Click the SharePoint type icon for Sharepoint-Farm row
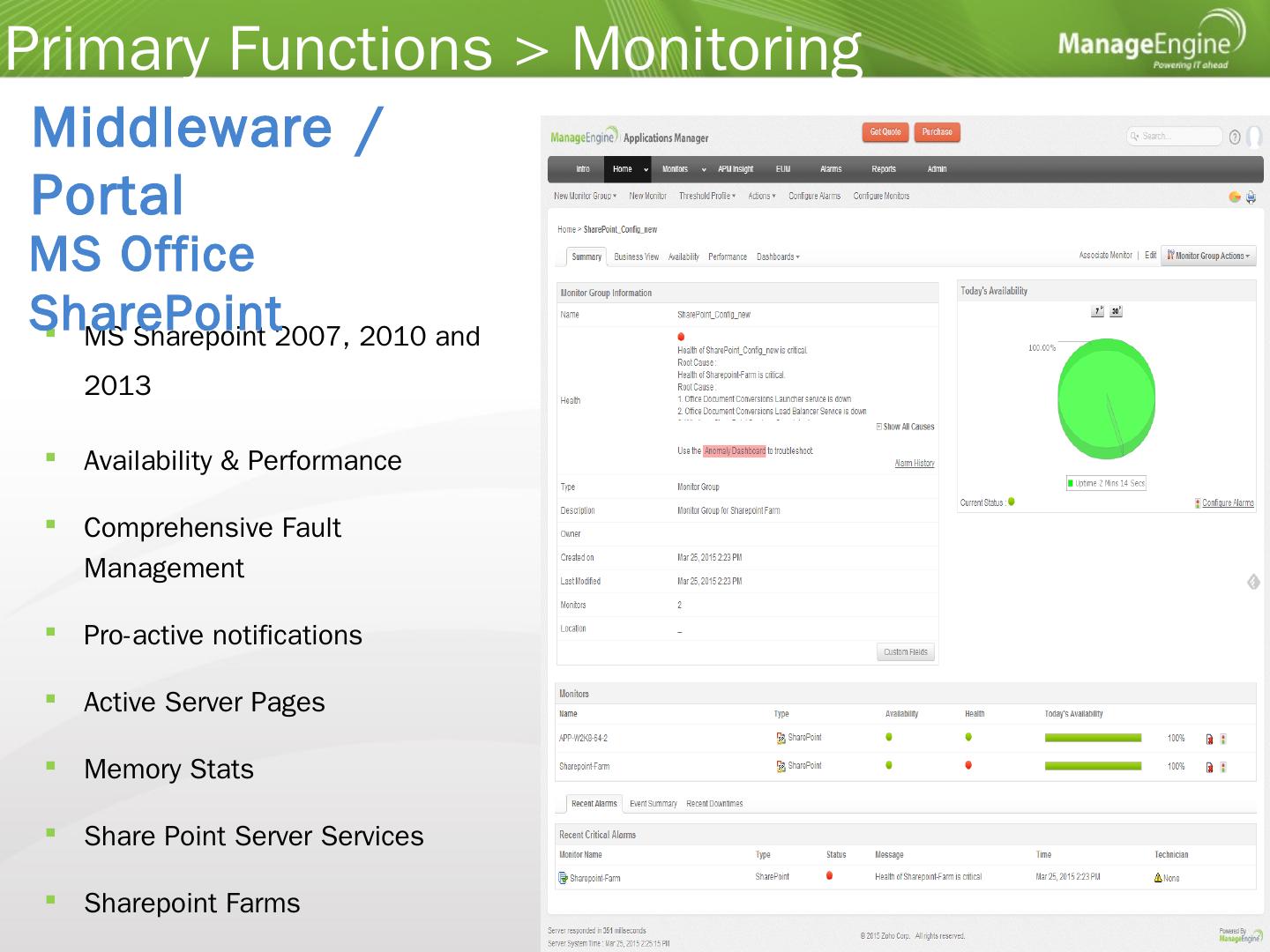The height and width of the screenshot is (952, 1270). click(x=781, y=766)
